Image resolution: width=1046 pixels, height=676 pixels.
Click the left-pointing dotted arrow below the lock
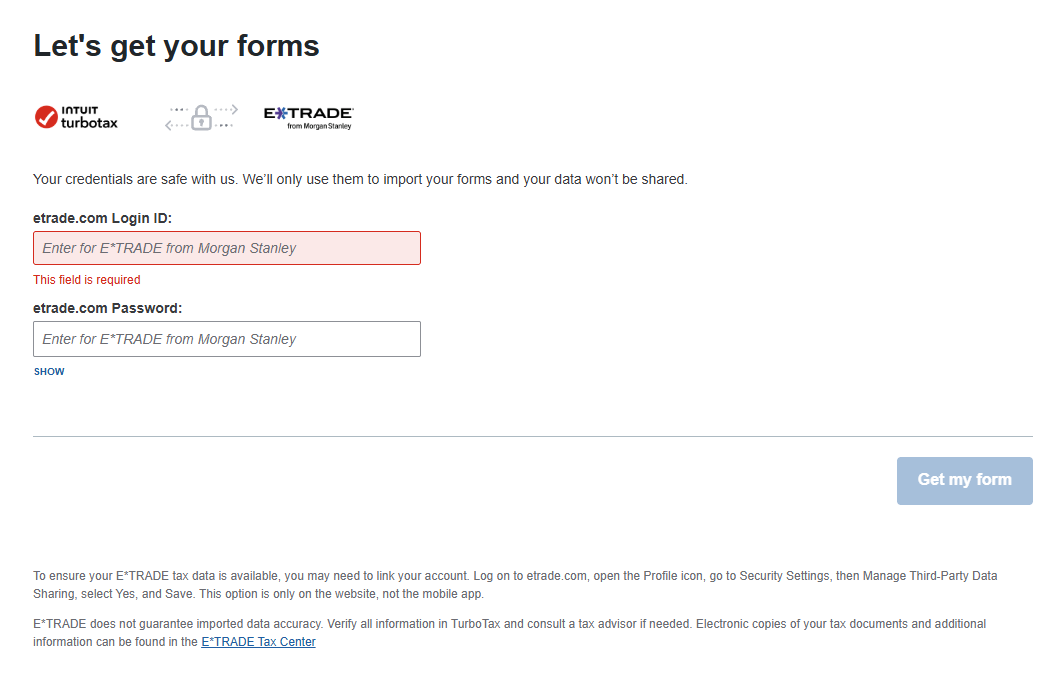(178, 126)
